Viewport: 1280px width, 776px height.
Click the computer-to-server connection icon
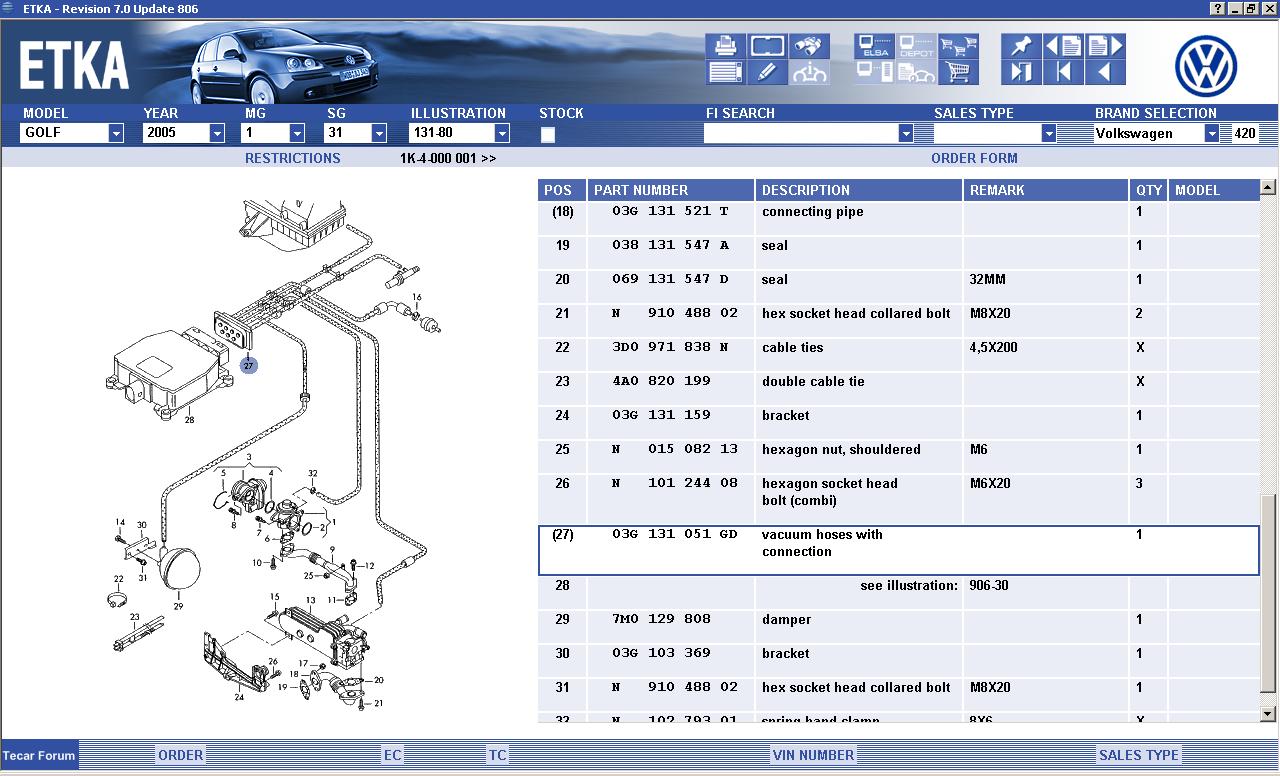click(874, 72)
